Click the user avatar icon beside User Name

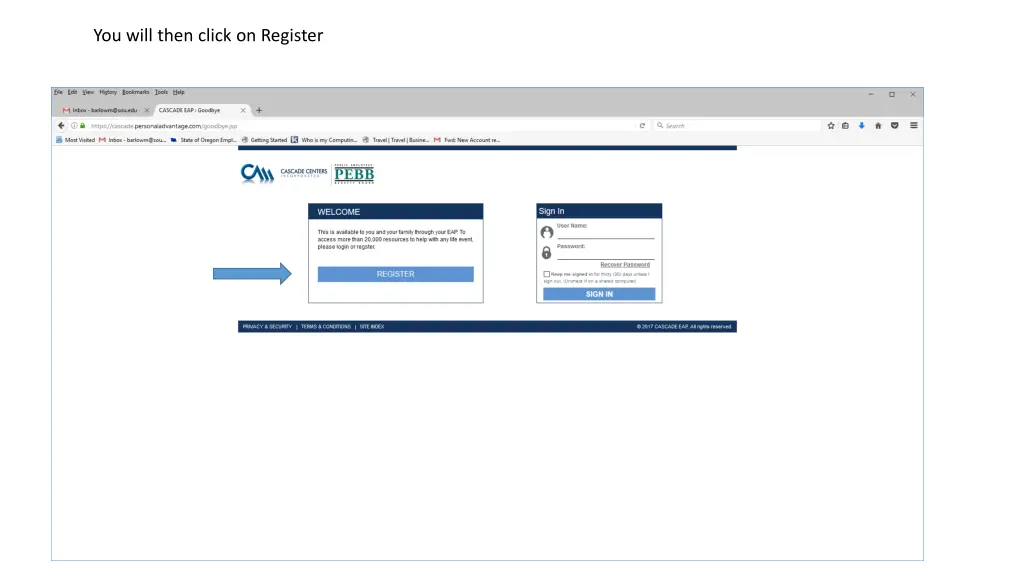coord(547,232)
